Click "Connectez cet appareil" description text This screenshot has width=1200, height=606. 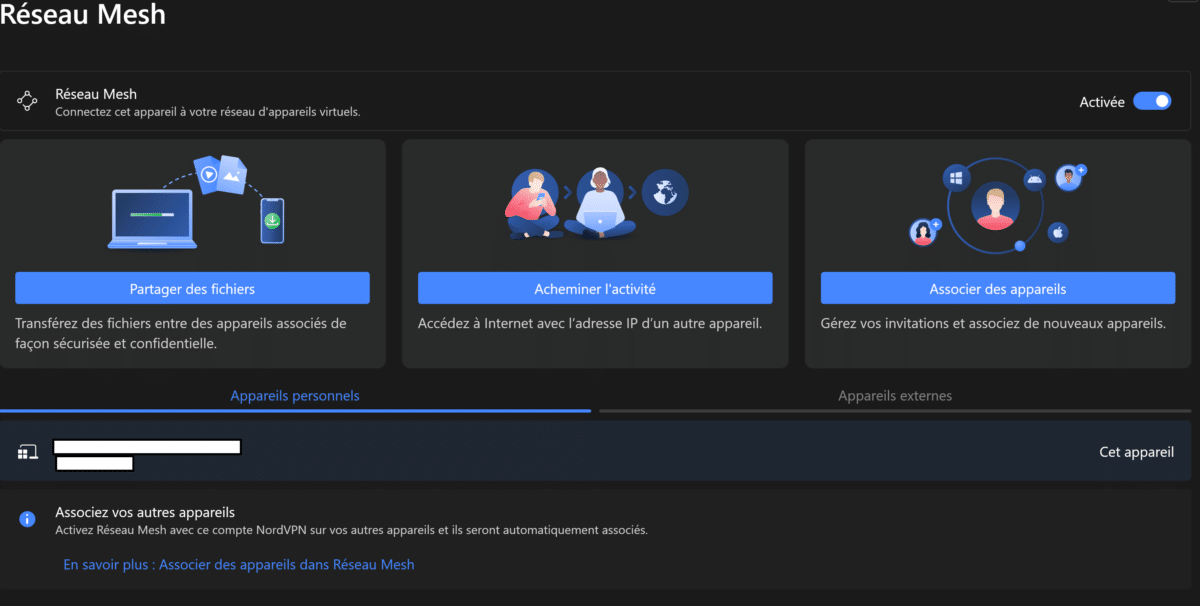[x=207, y=112]
